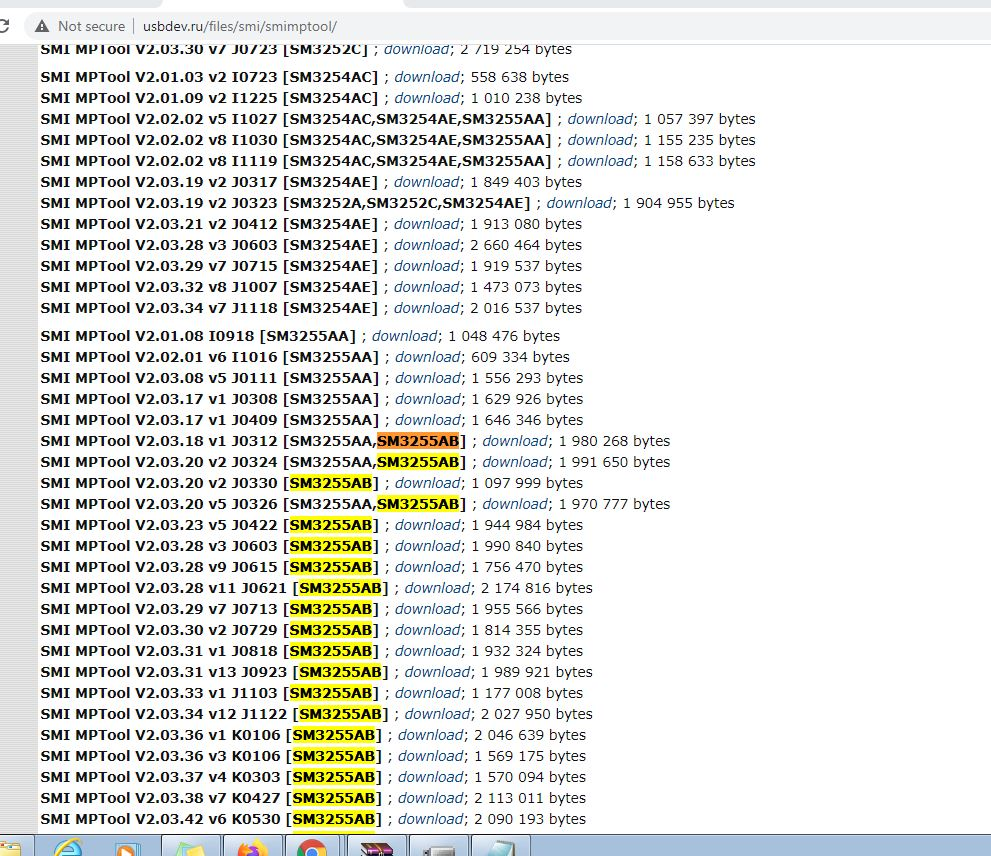Open WinRAR from the taskbar

pos(375,848)
